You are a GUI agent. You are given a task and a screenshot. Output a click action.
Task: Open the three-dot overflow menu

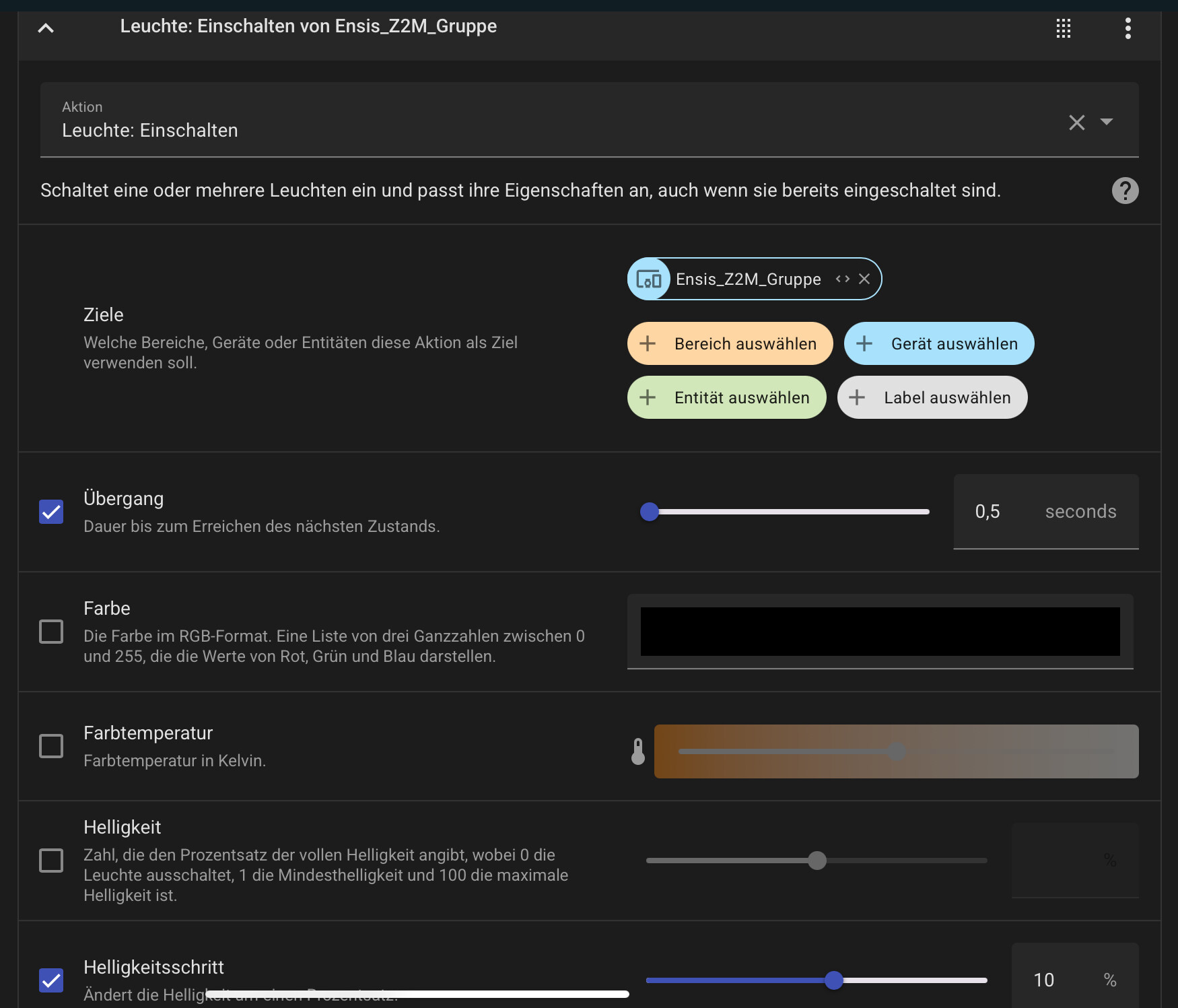pyautogui.click(x=1128, y=28)
